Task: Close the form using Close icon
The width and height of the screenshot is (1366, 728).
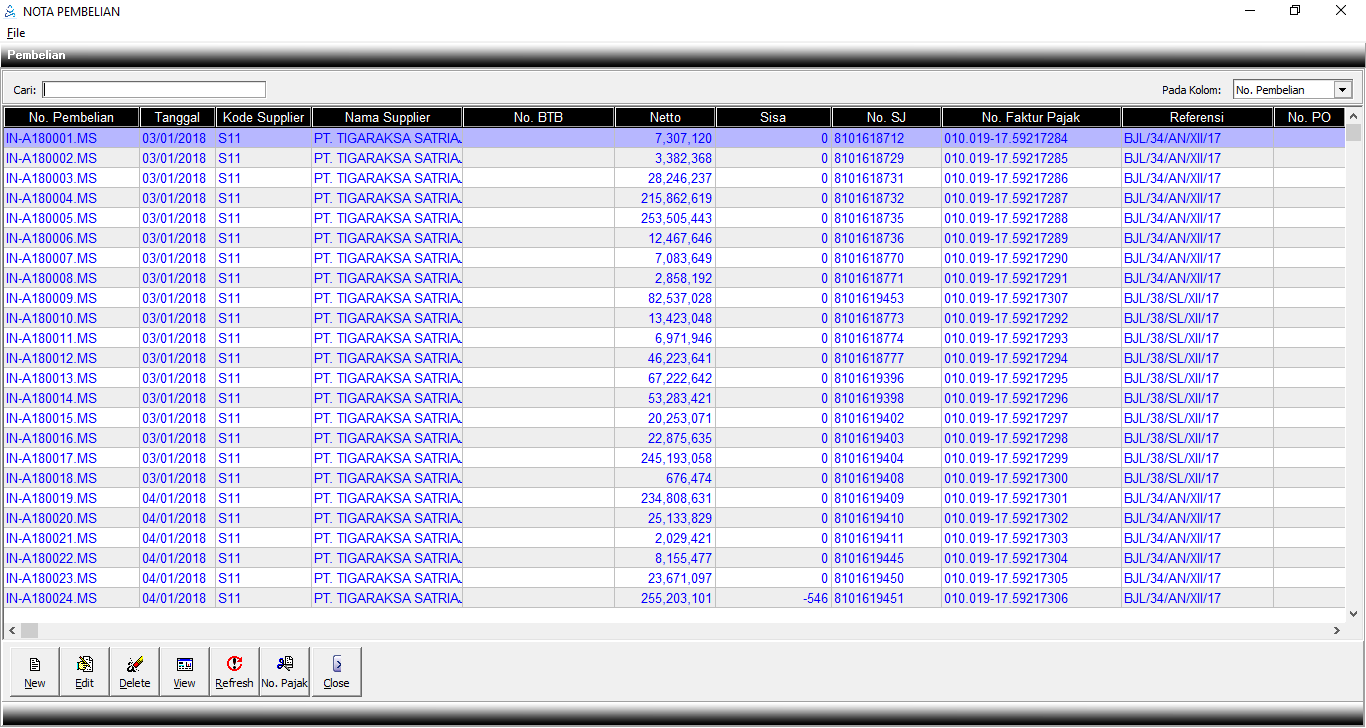Action: pyautogui.click(x=336, y=671)
